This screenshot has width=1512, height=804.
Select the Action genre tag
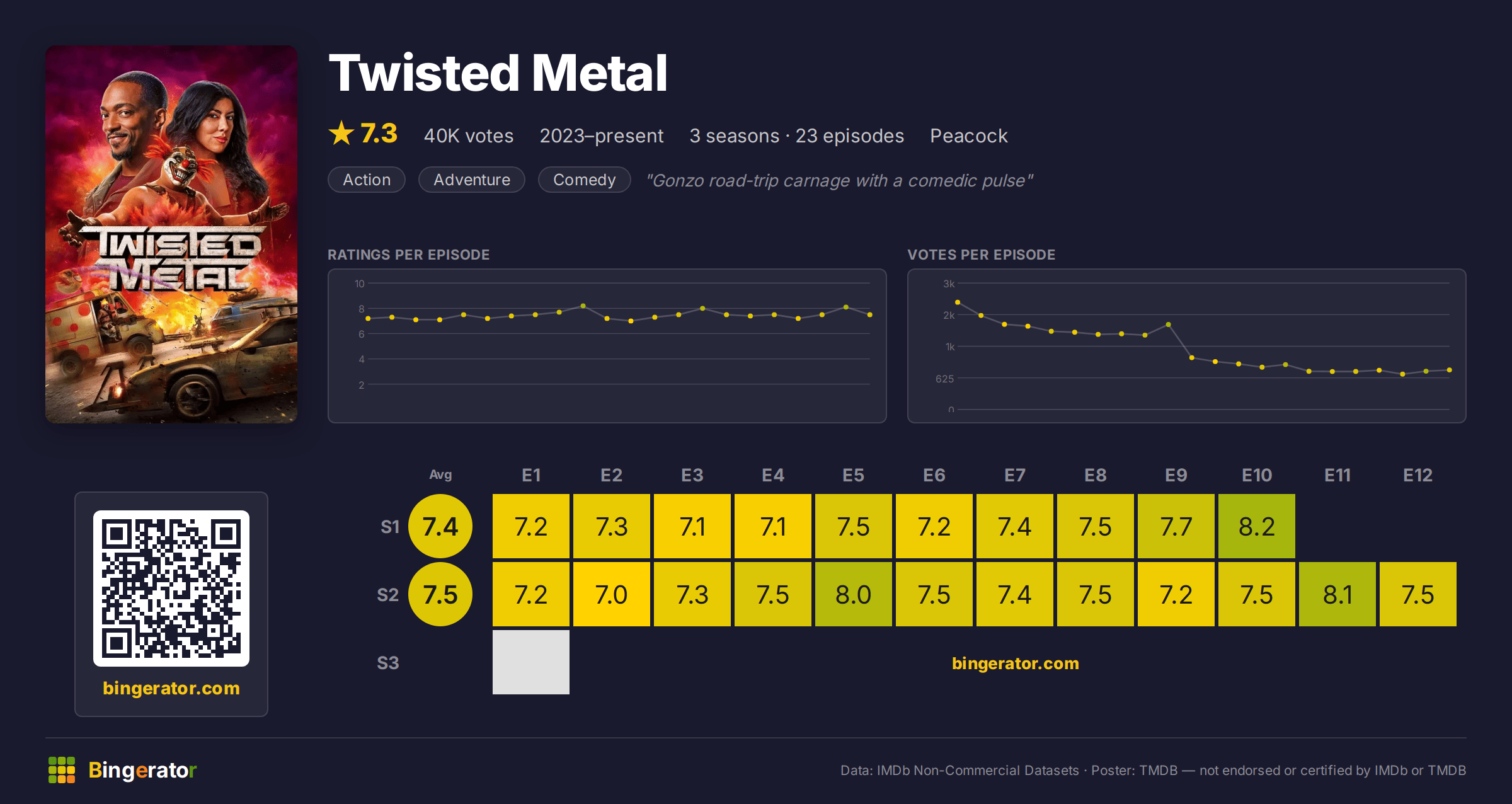click(367, 180)
